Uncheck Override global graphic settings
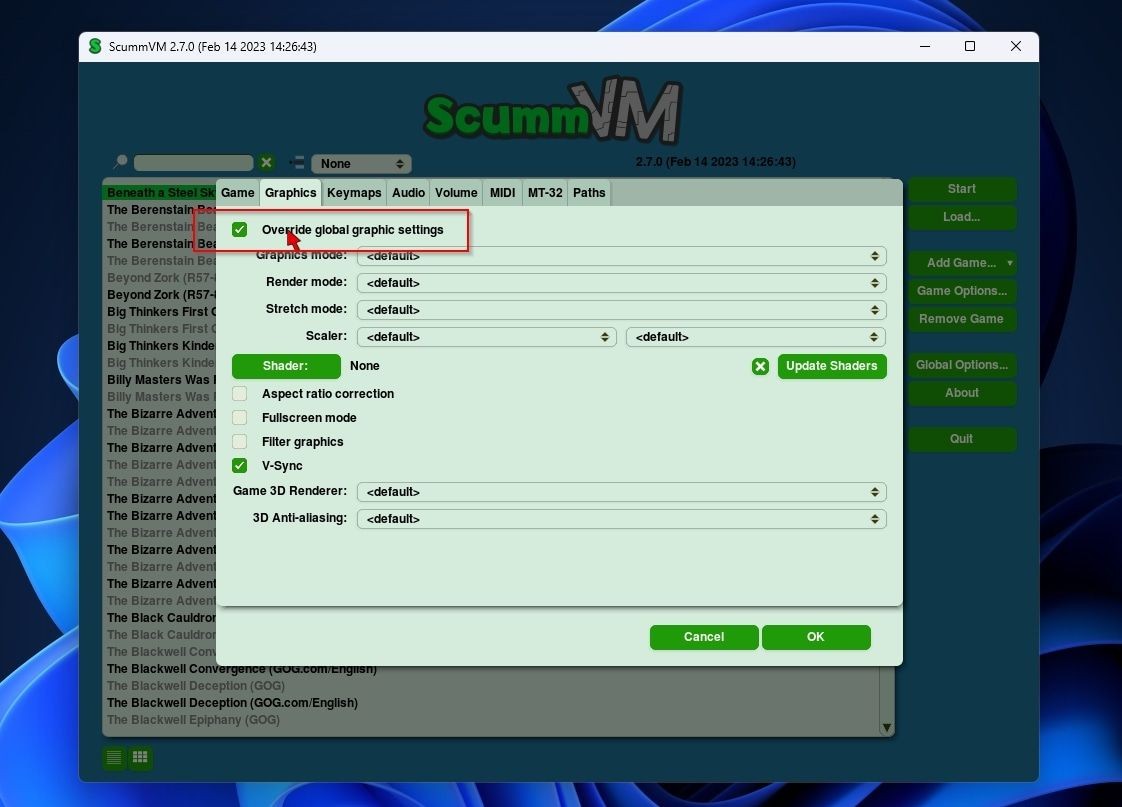 [x=240, y=230]
